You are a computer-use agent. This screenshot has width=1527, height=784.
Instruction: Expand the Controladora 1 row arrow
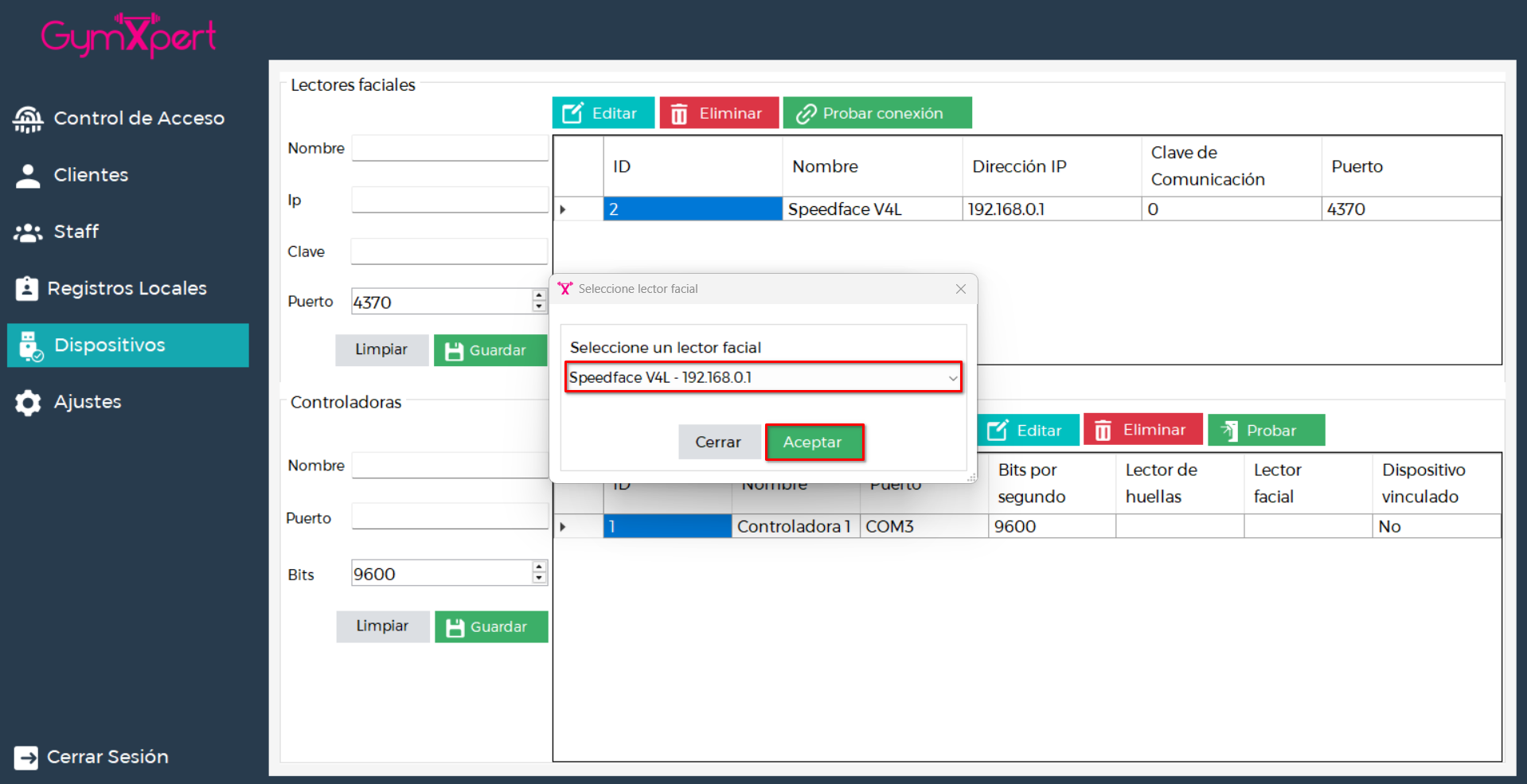click(x=563, y=527)
